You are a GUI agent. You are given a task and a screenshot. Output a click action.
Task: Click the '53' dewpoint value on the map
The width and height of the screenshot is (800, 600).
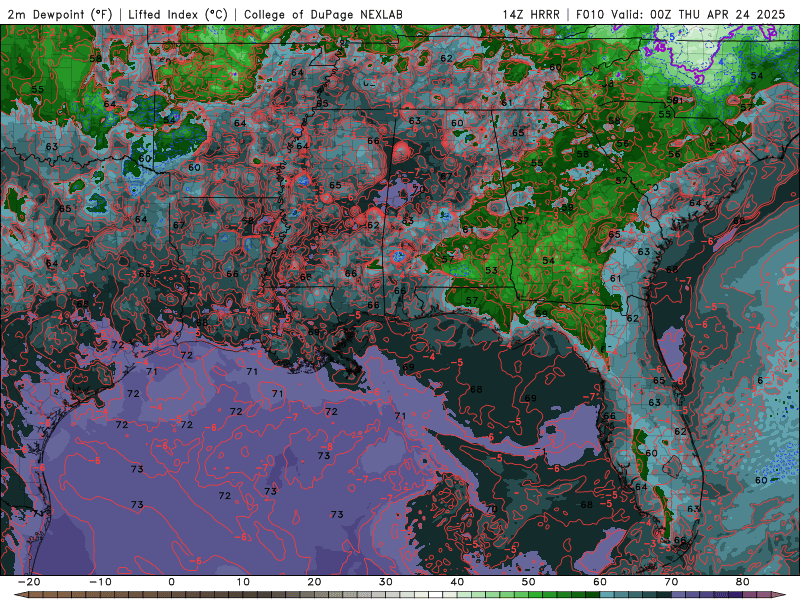(x=491, y=270)
